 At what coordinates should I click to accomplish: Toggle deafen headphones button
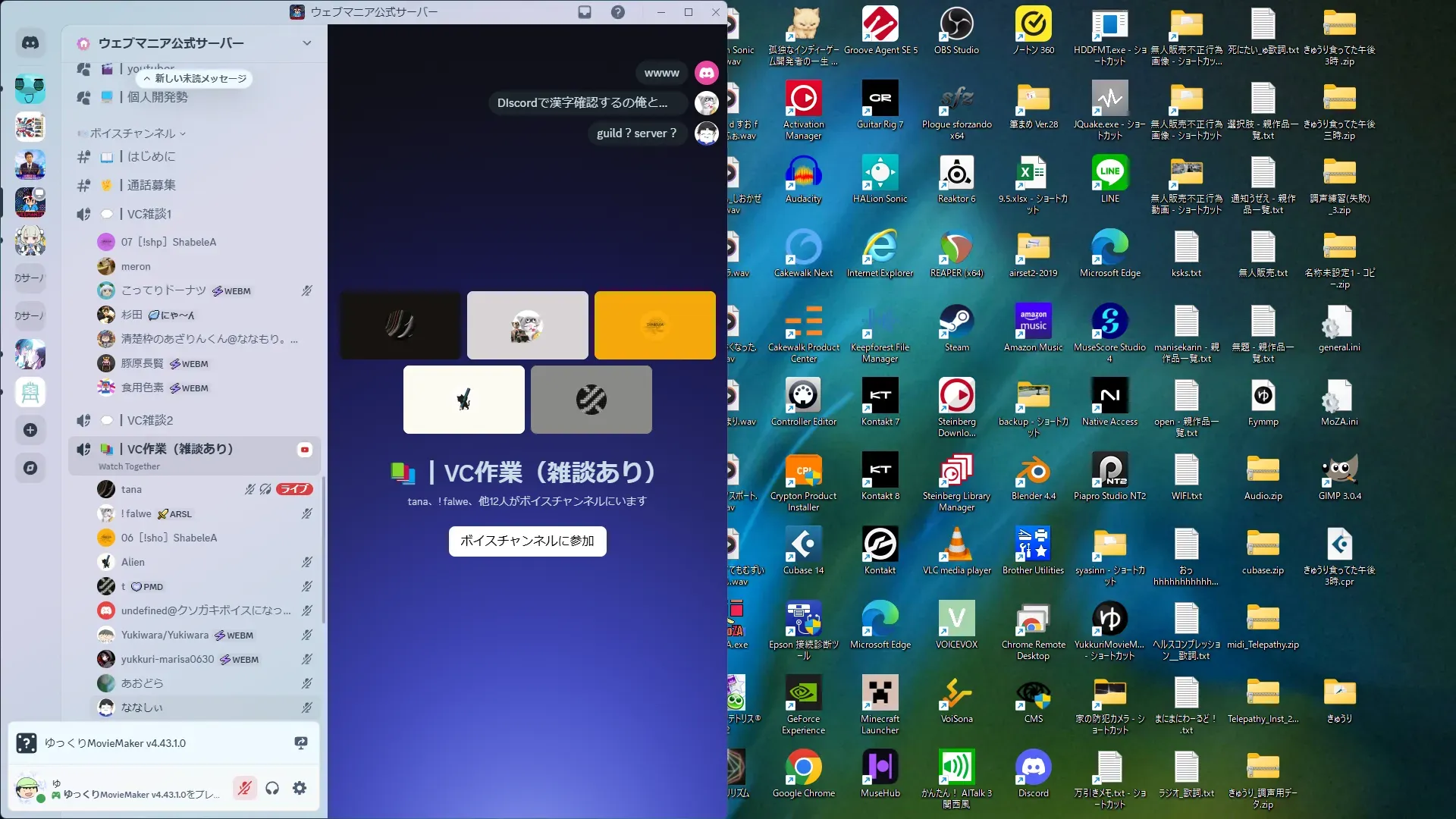pyautogui.click(x=272, y=788)
